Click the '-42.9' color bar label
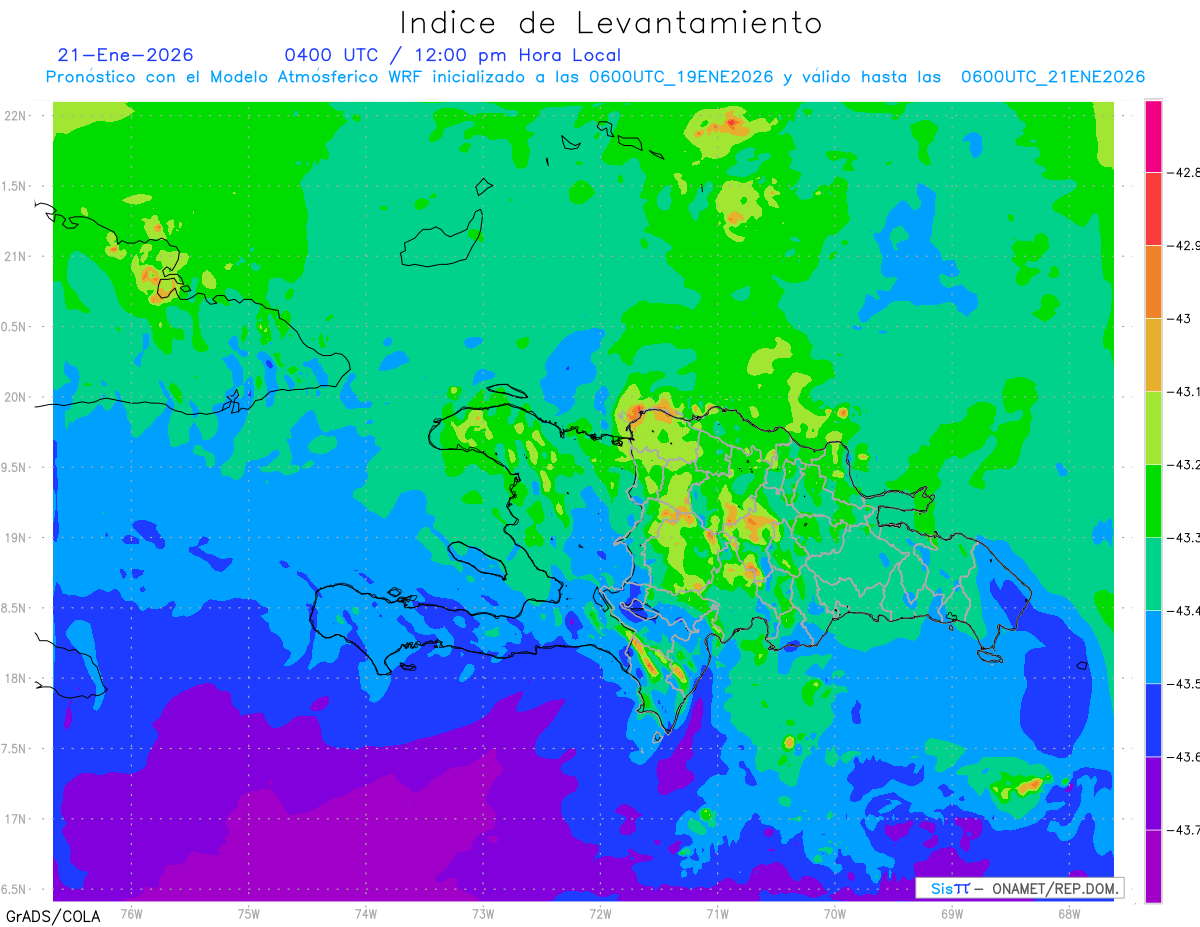 click(1185, 245)
